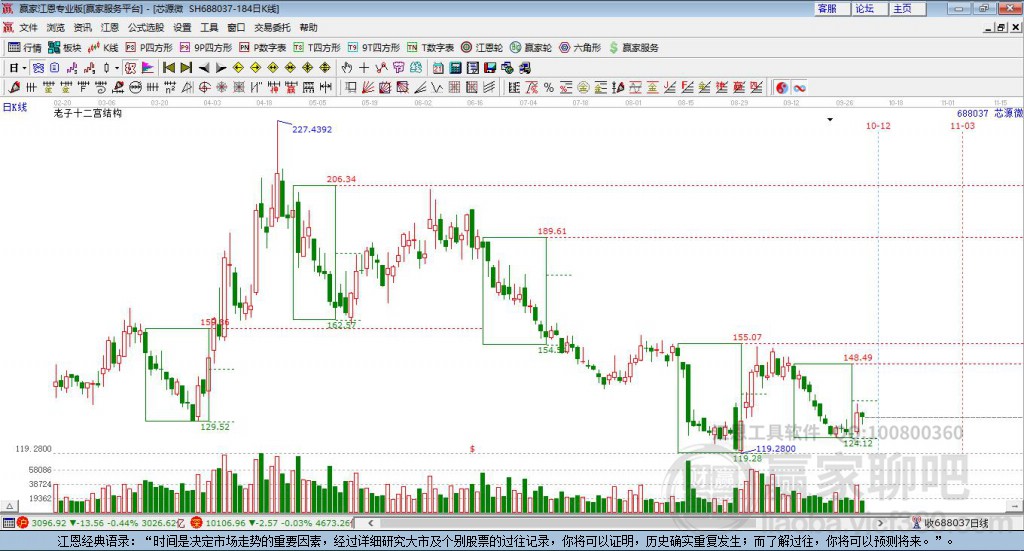
Task: Click the 老子十二宫结构 label
Action: [88, 113]
